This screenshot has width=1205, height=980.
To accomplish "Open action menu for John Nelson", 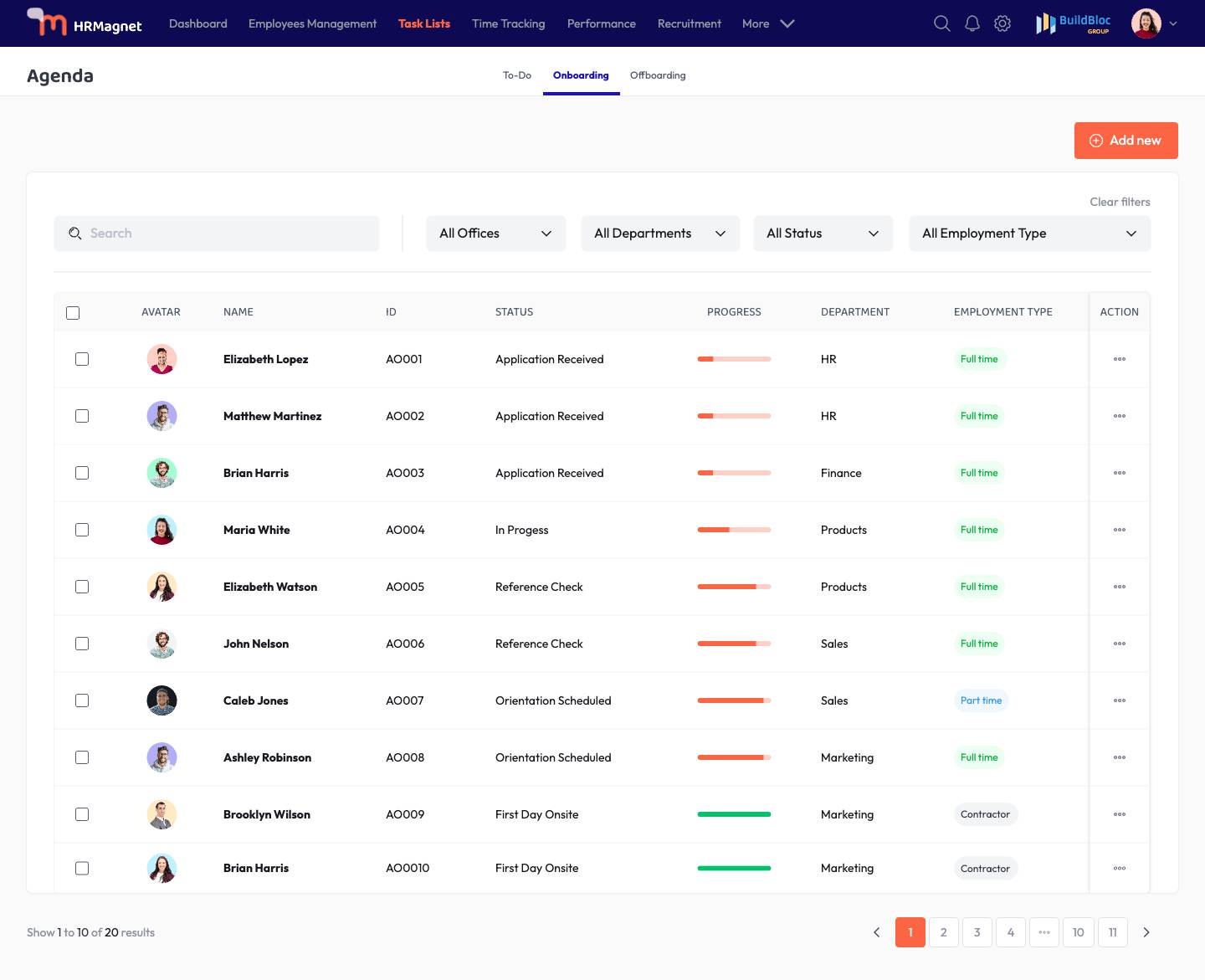I will [x=1120, y=644].
